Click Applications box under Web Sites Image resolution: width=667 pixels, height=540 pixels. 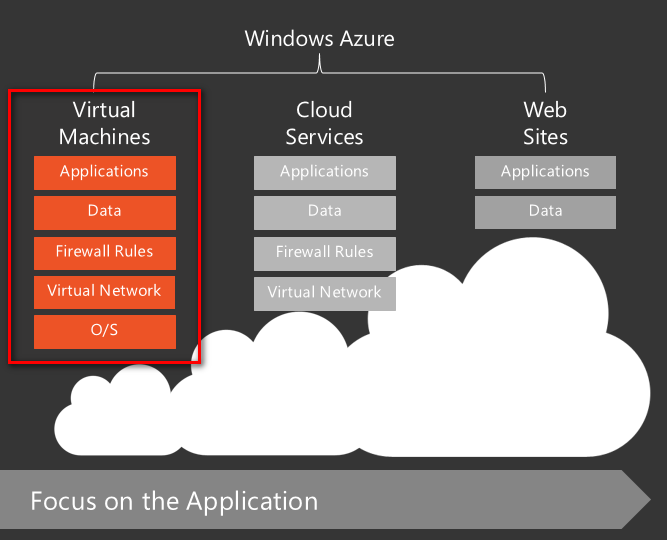click(x=545, y=172)
